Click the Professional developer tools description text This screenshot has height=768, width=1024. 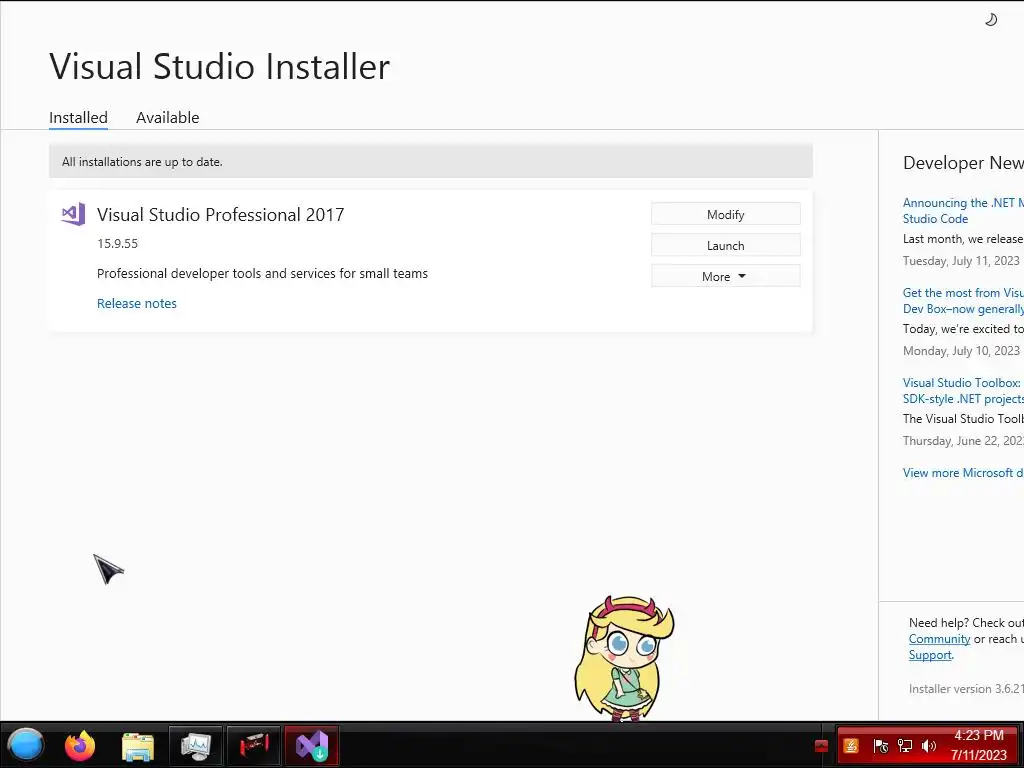pyautogui.click(x=263, y=274)
